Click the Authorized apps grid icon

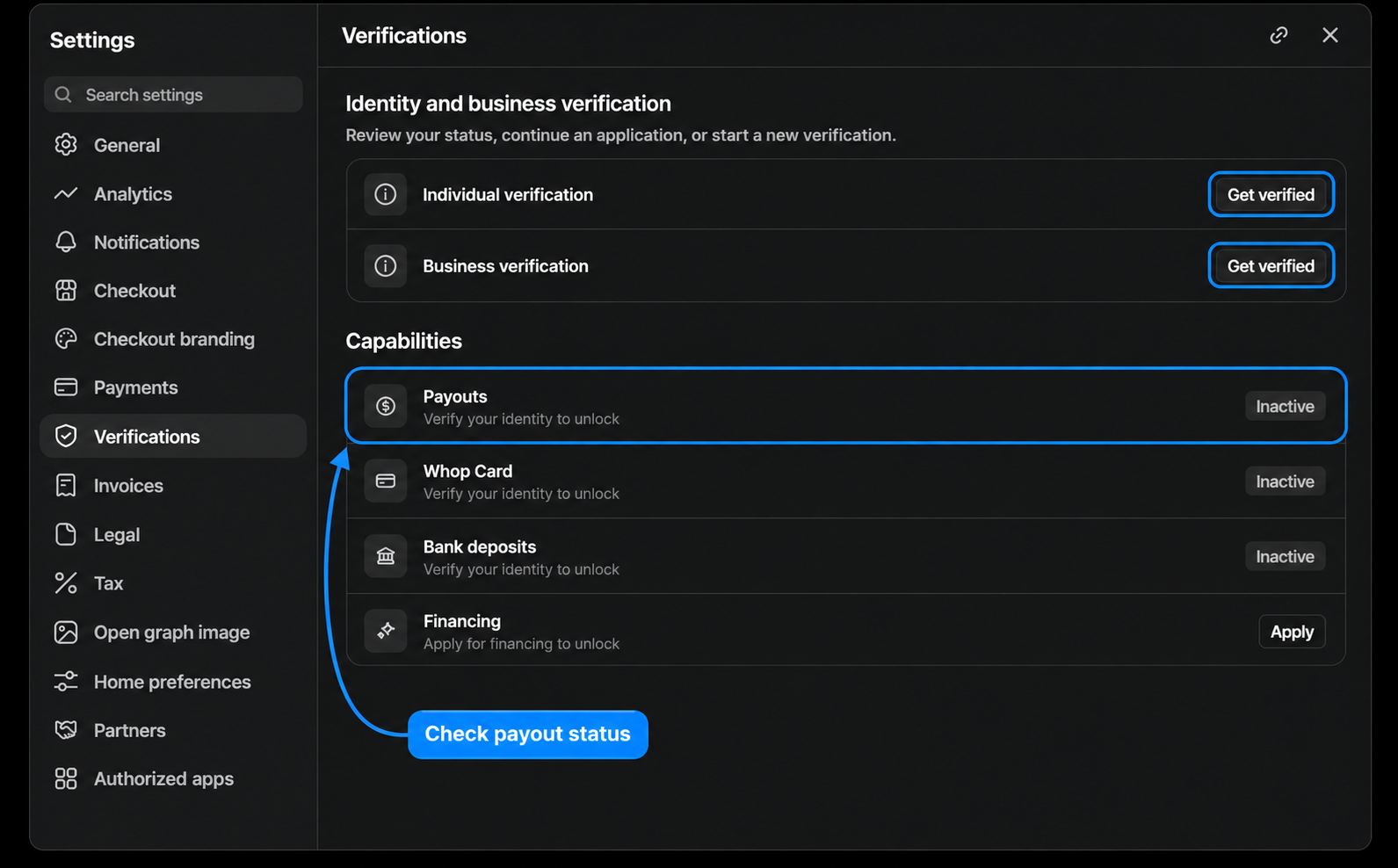(66, 778)
